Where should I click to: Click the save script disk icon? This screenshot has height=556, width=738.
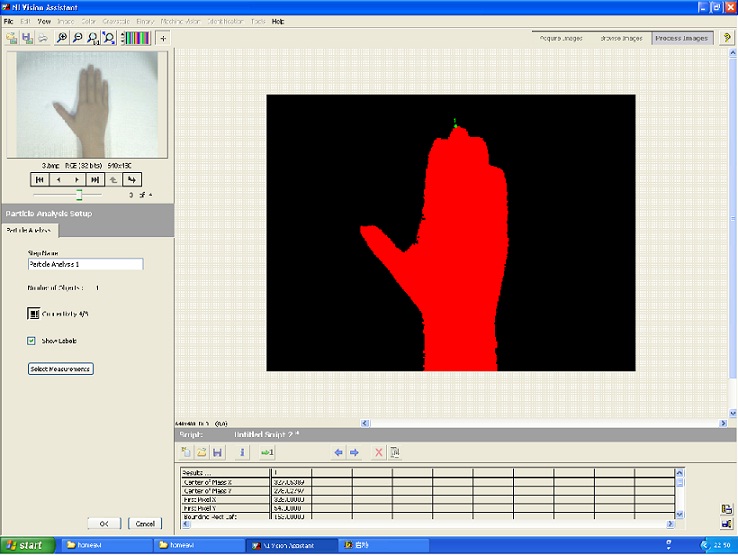click(217, 452)
